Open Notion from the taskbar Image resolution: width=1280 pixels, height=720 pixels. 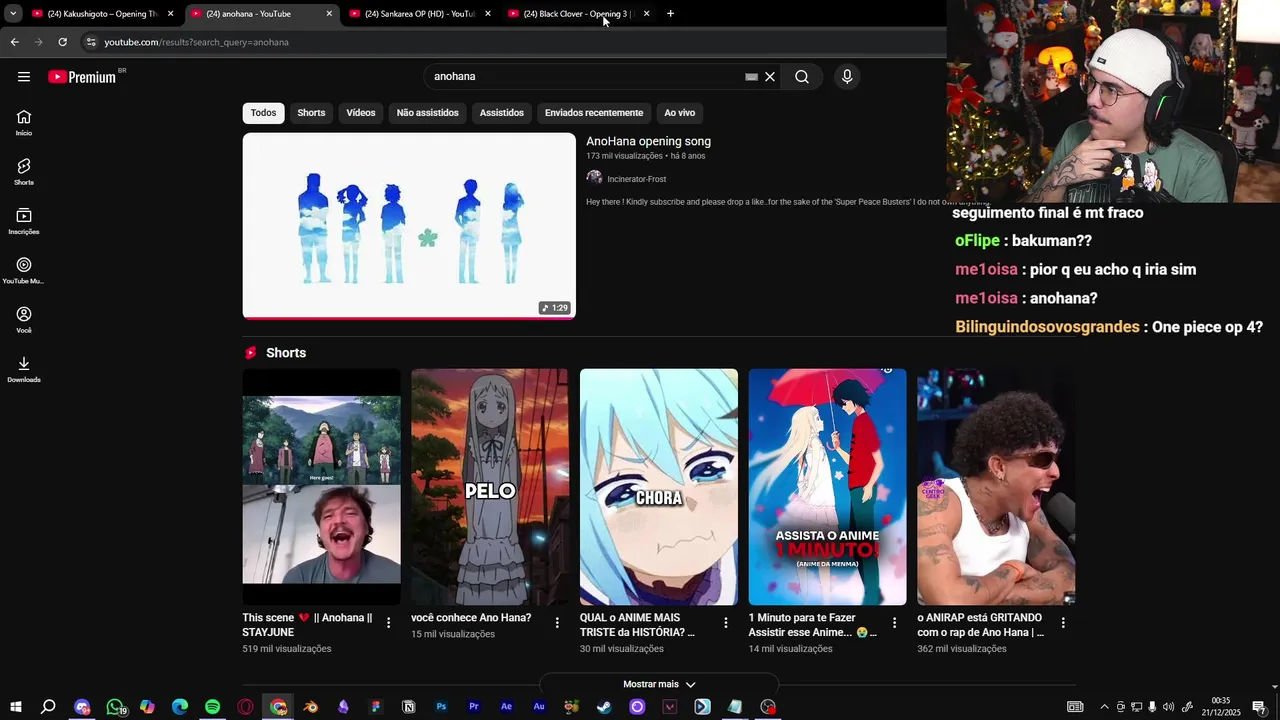click(408, 707)
